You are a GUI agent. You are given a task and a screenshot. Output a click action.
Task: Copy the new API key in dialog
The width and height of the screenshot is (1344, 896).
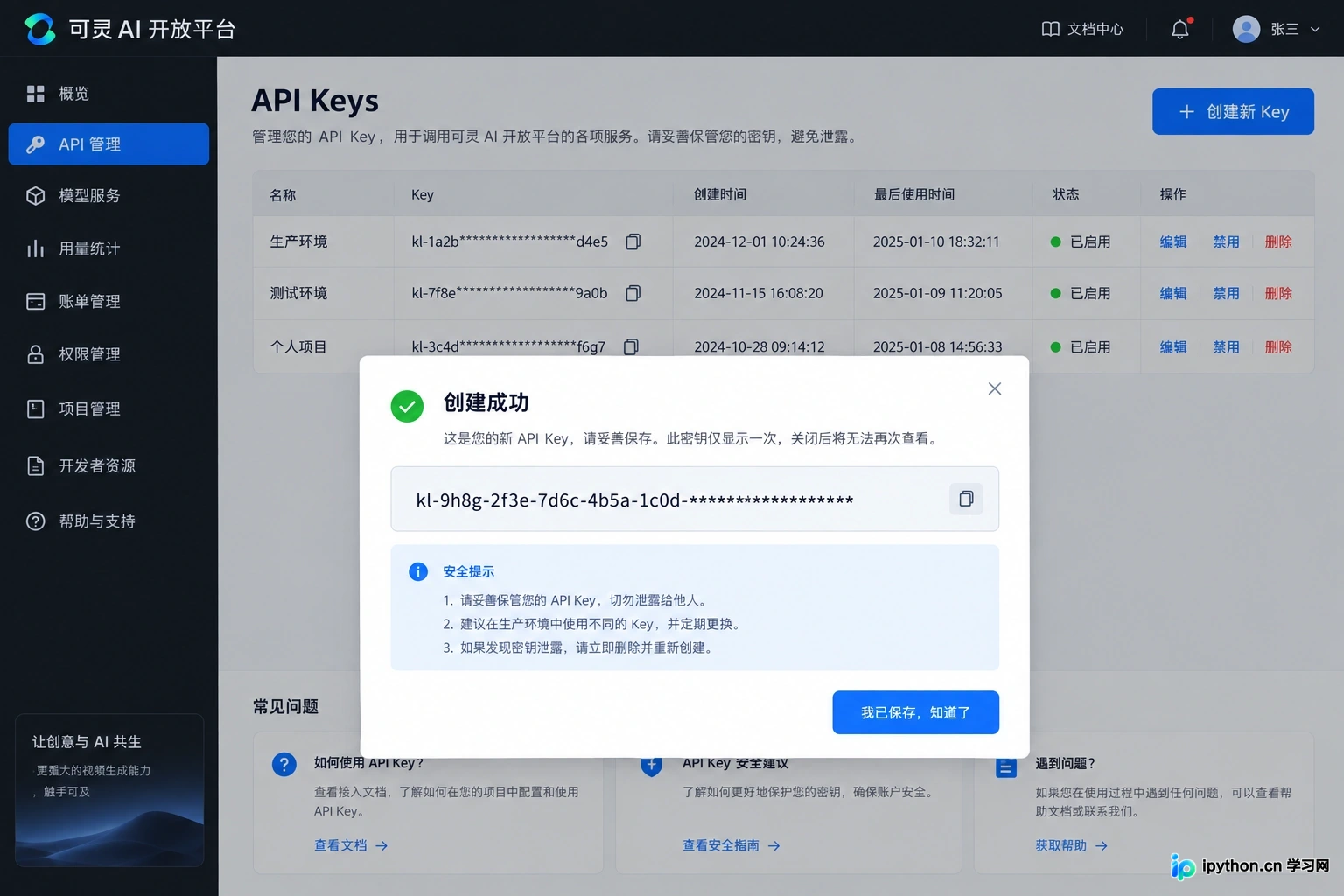click(x=966, y=499)
